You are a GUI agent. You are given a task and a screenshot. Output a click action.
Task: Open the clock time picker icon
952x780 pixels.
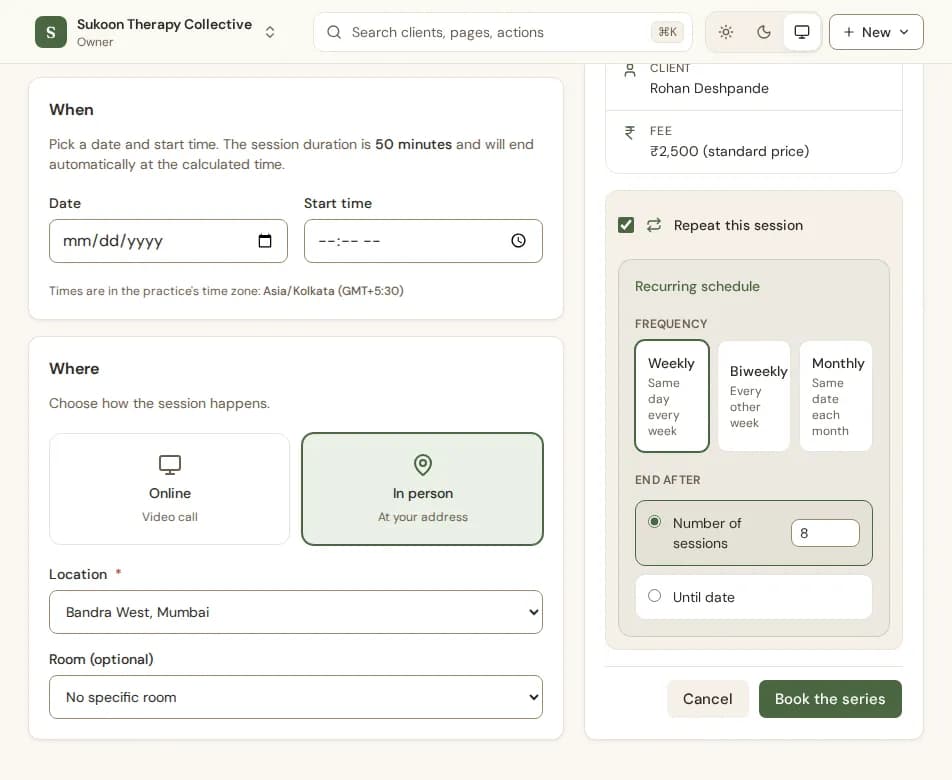[x=518, y=241]
